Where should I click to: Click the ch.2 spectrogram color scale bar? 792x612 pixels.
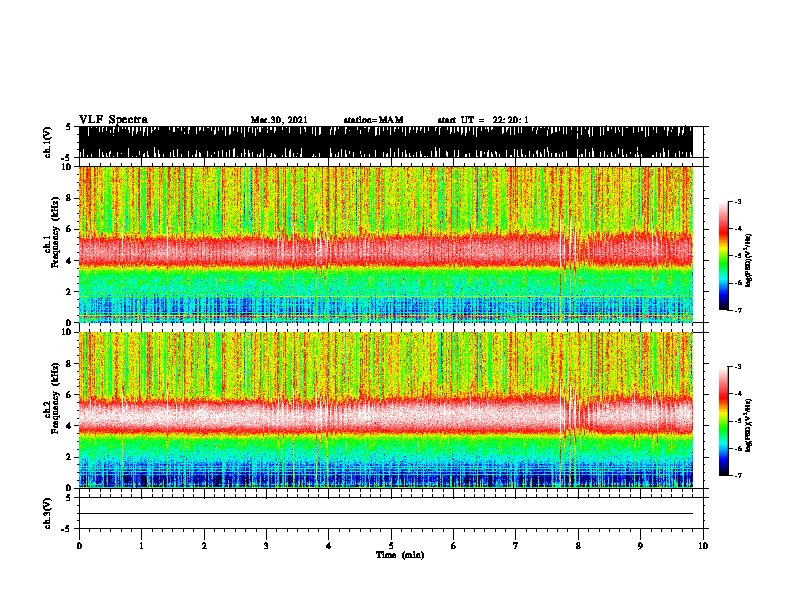point(723,421)
